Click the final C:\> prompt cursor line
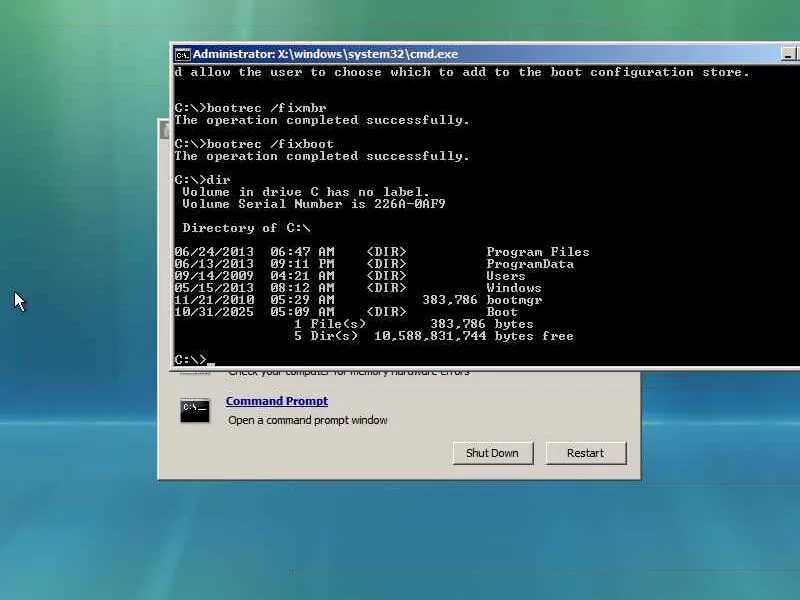Screen dimensions: 800x600 [x=194, y=360]
